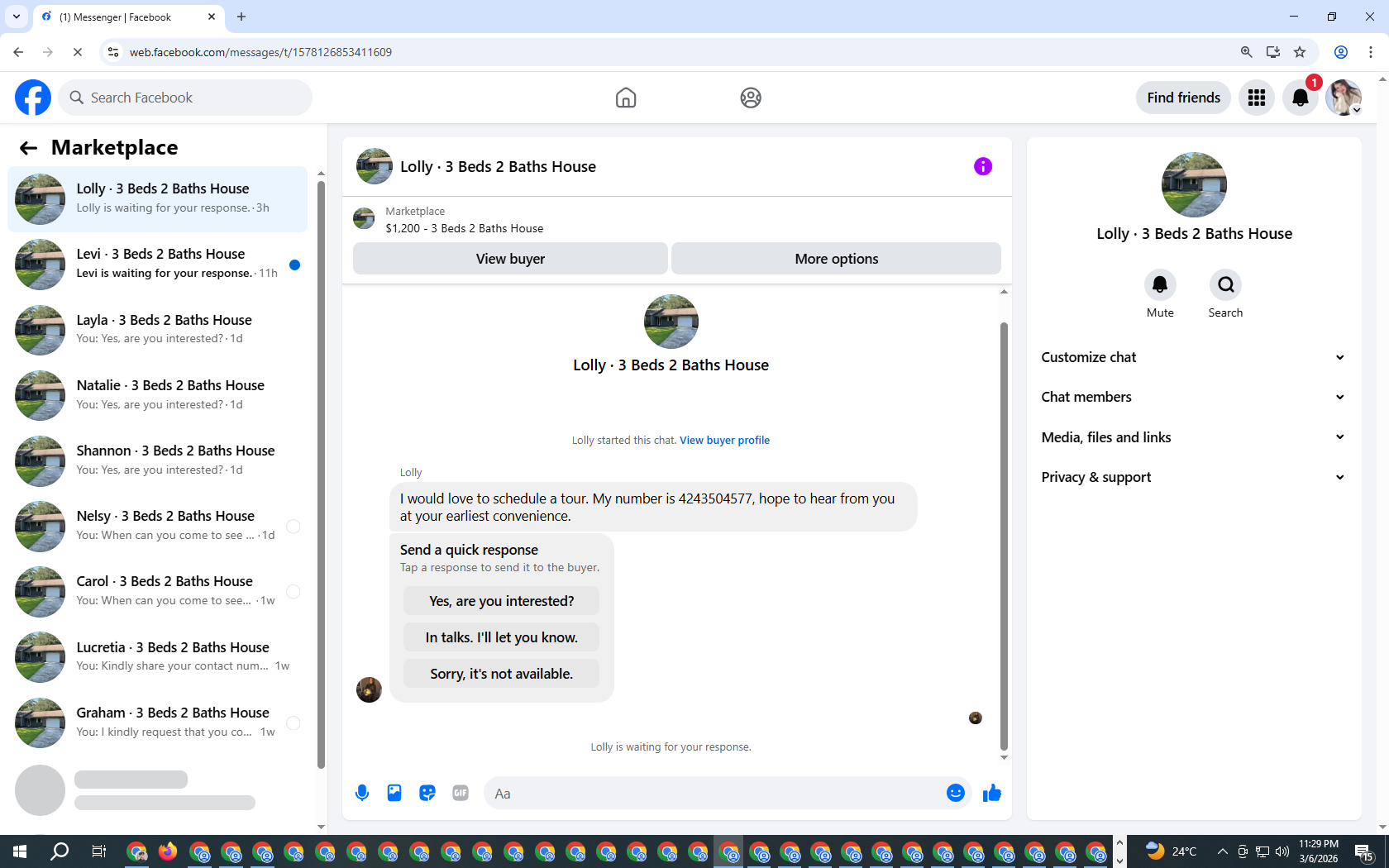Expand Media, files and links section
This screenshot has width=1389, height=868.
coord(1194,437)
